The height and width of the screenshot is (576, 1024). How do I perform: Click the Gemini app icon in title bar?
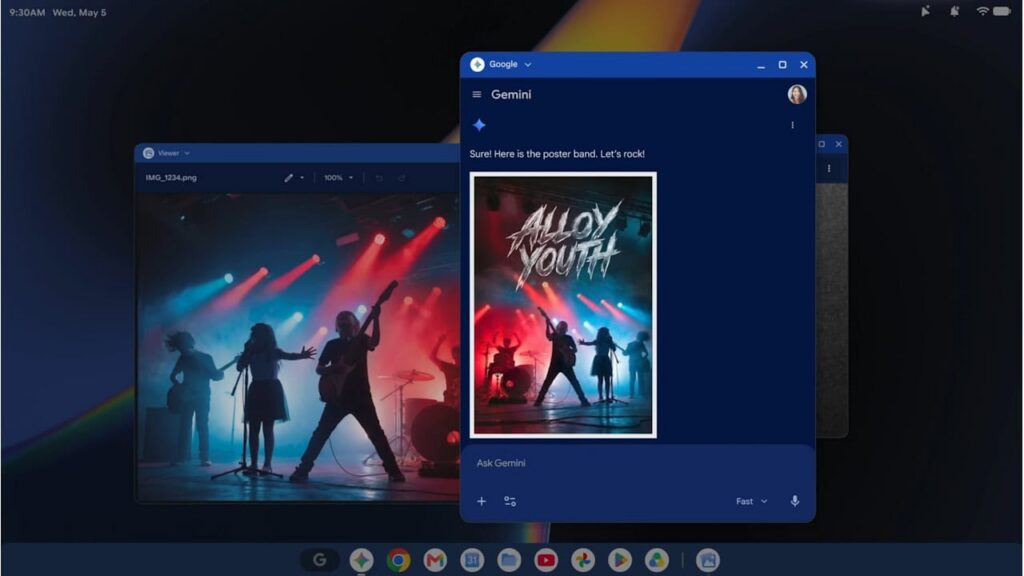click(x=477, y=64)
